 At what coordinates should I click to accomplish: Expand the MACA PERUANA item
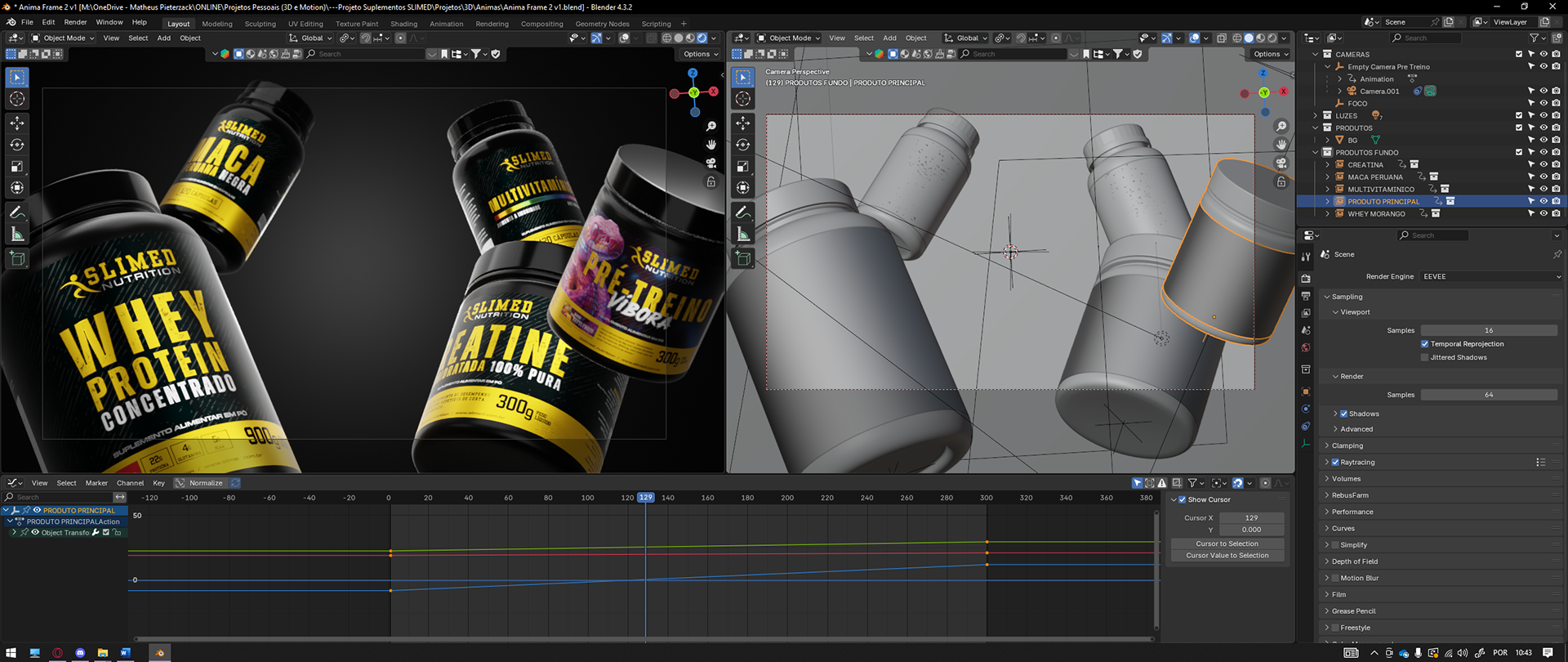[x=1328, y=177]
